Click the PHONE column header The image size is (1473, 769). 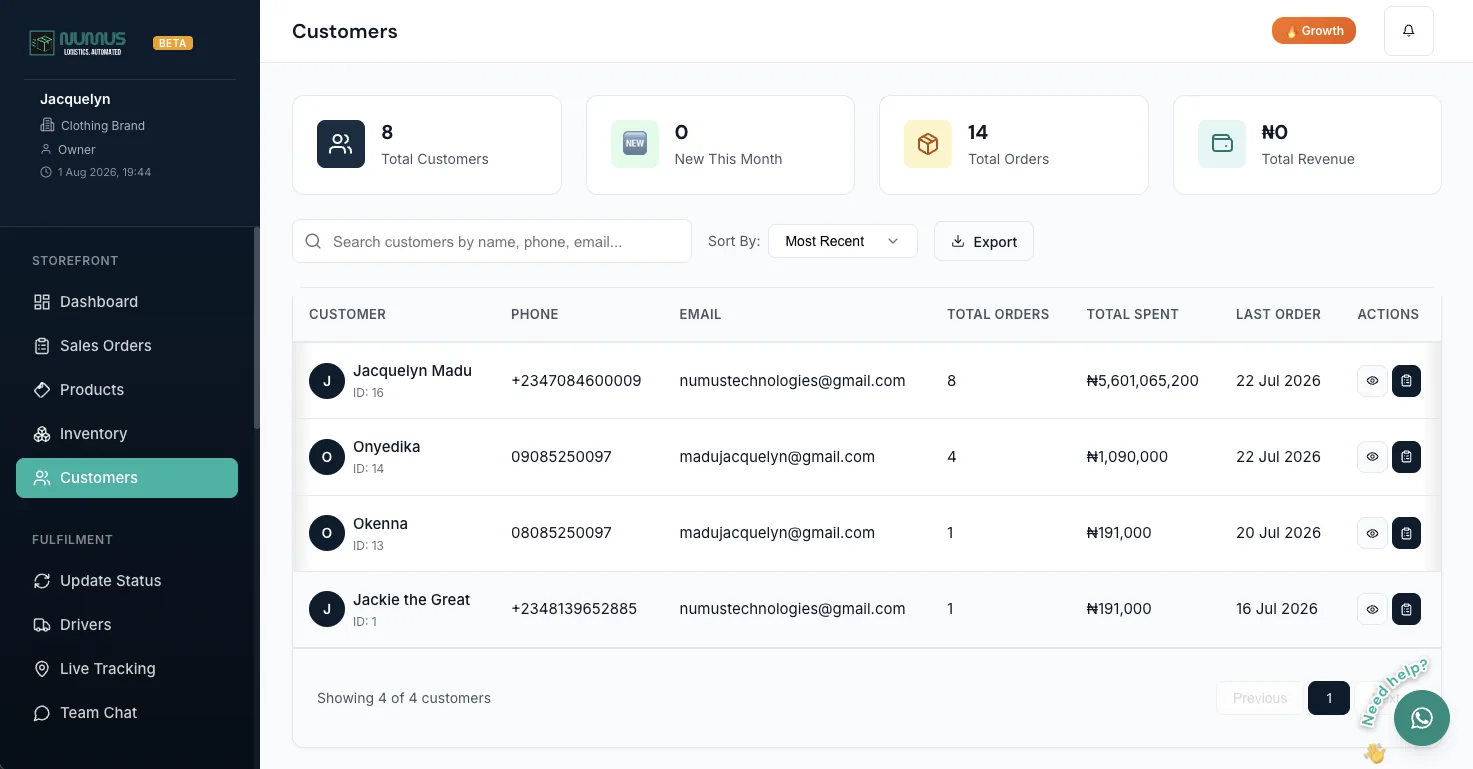click(x=535, y=314)
